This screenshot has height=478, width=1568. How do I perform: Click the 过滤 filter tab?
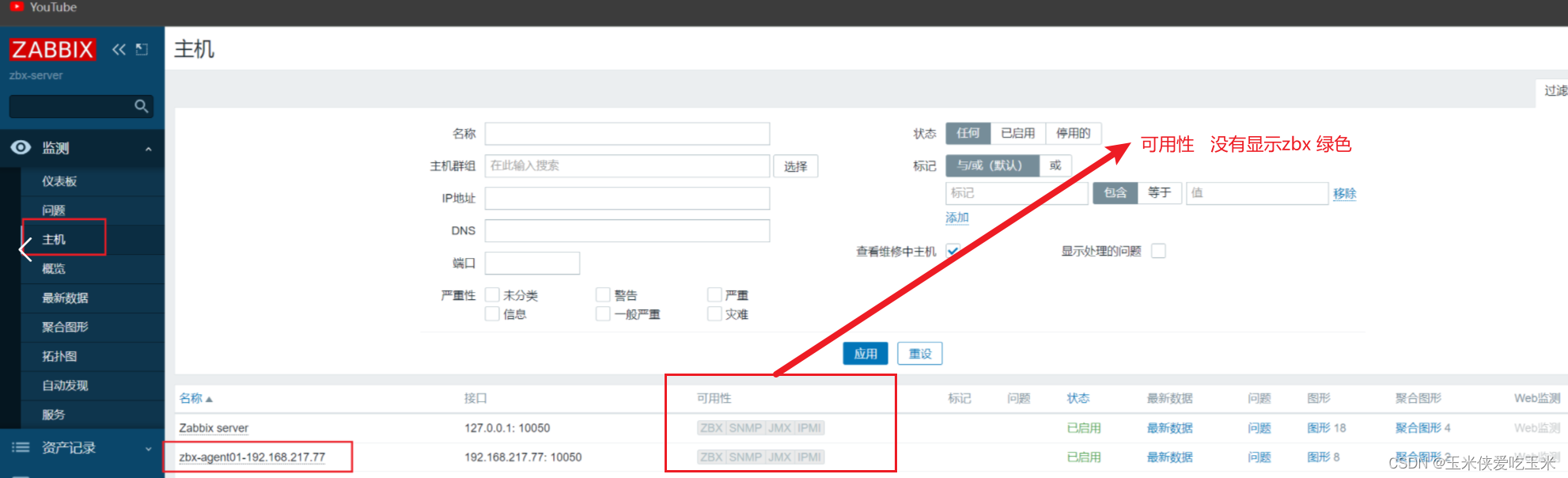click(1552, 91)
